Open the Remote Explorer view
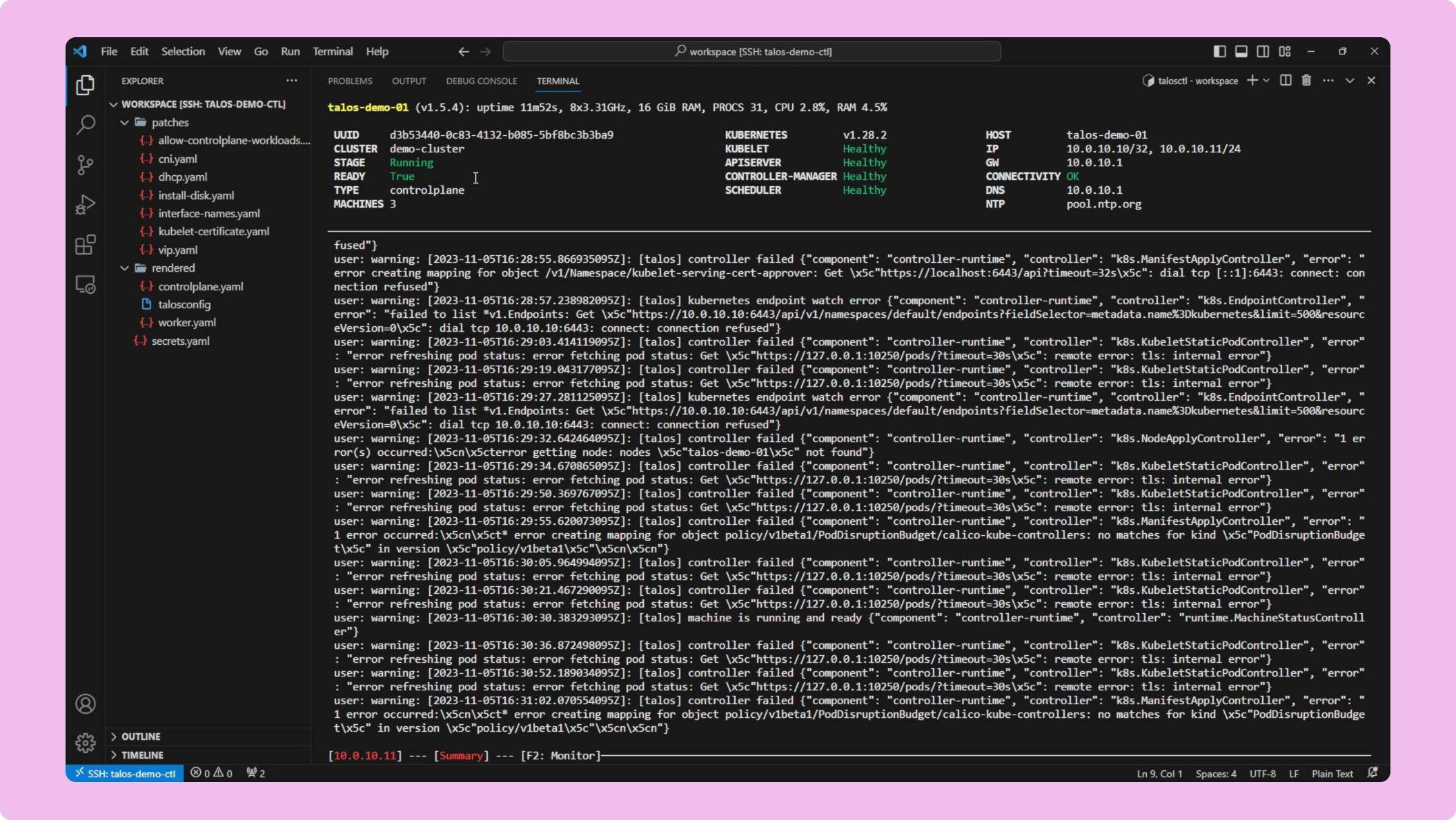This screenshot has height=820, width=1456. (85, 285)
